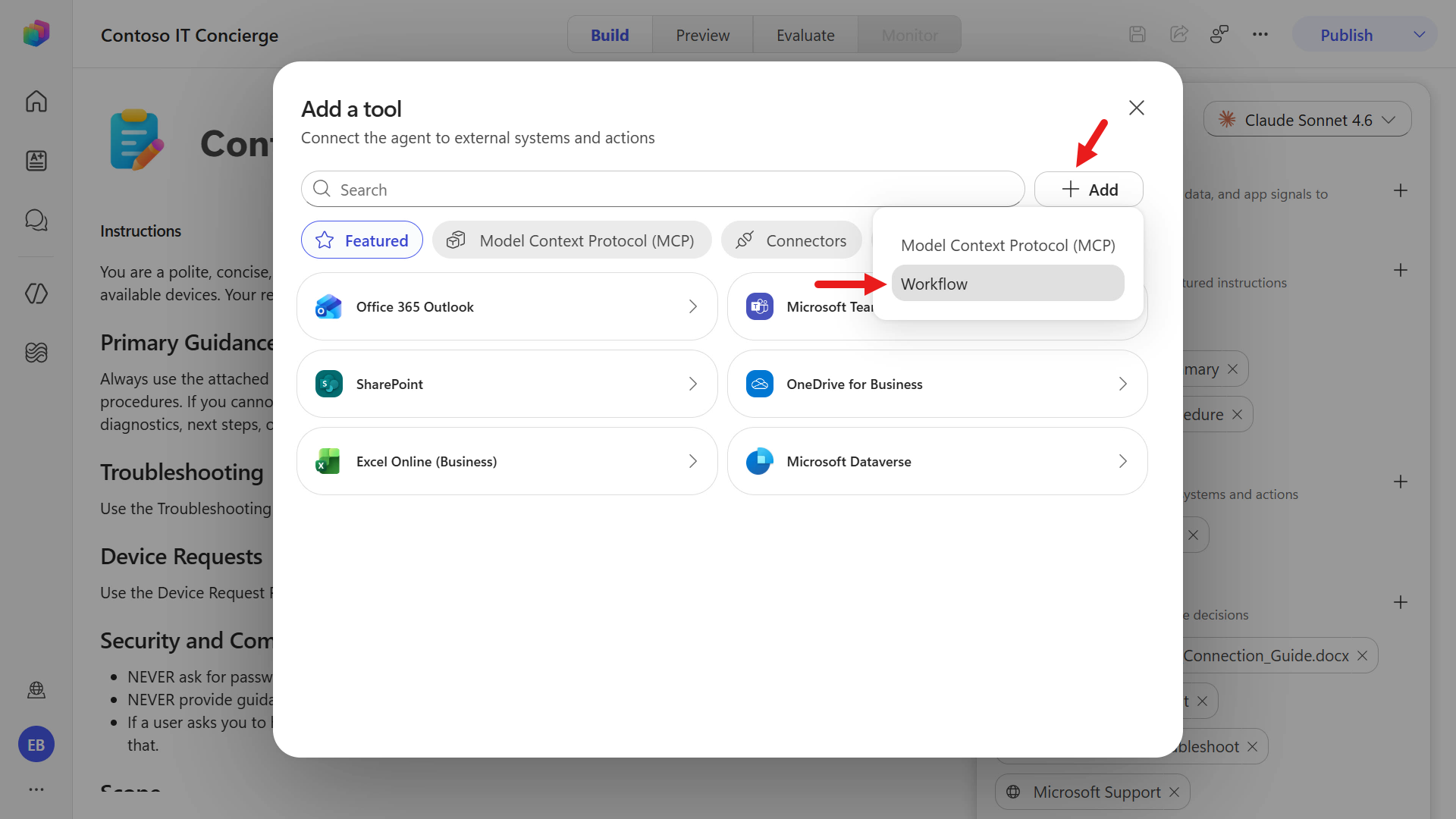
Task: Open the code brackets sidebar icon
Action: click(36, 293)
